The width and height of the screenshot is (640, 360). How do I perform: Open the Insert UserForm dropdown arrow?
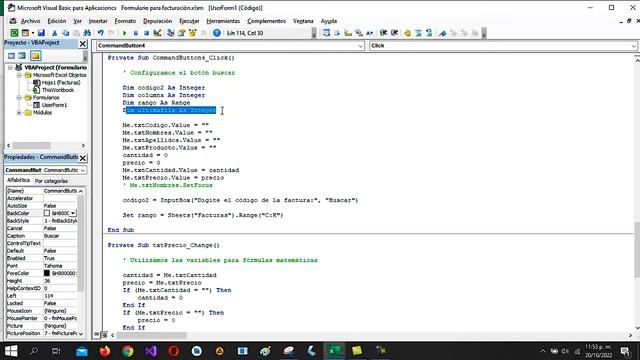(32, 33)
